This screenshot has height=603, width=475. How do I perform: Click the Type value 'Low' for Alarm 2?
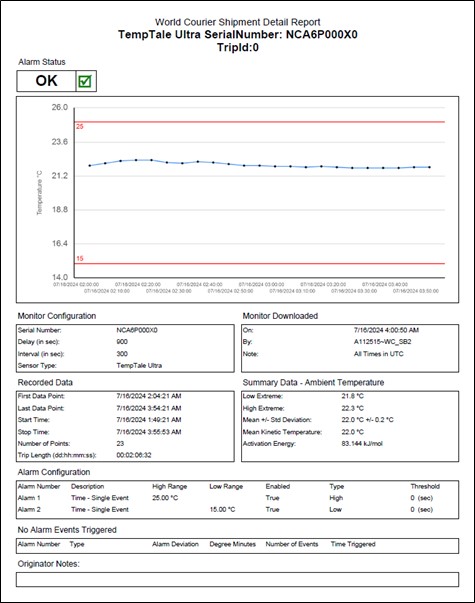pos(335,510)
